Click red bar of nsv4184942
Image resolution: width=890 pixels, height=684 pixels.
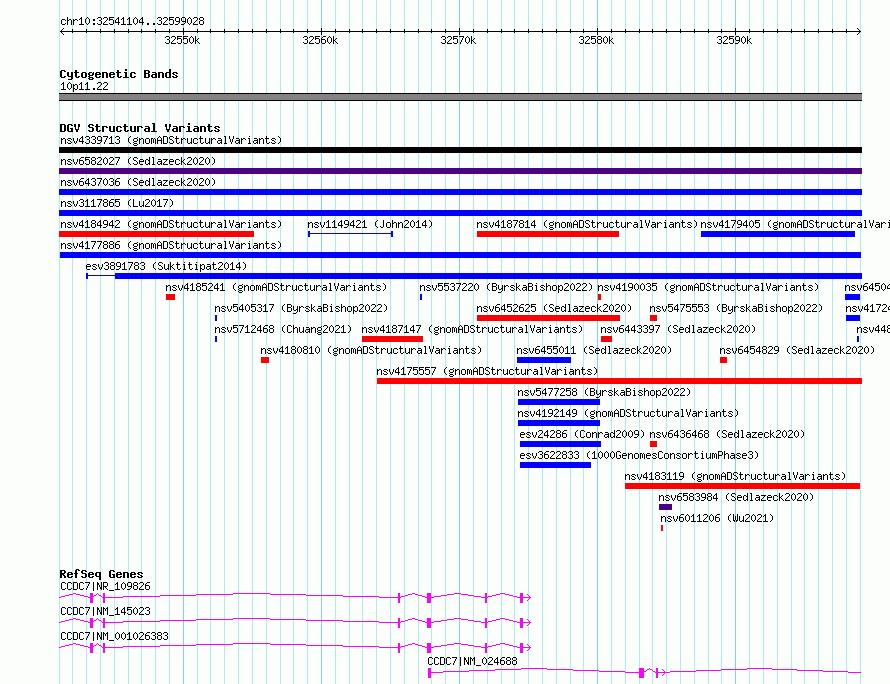click(156, 234)
